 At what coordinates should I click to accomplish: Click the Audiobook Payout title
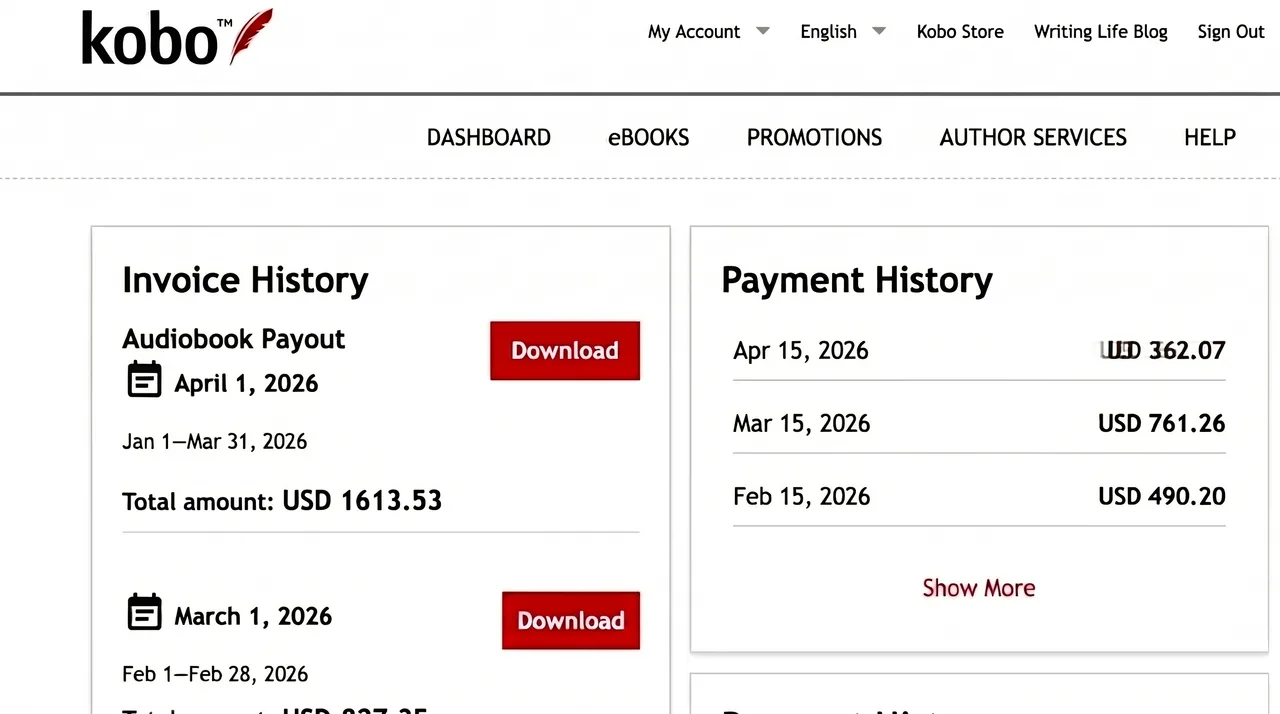tap(233, 339)
